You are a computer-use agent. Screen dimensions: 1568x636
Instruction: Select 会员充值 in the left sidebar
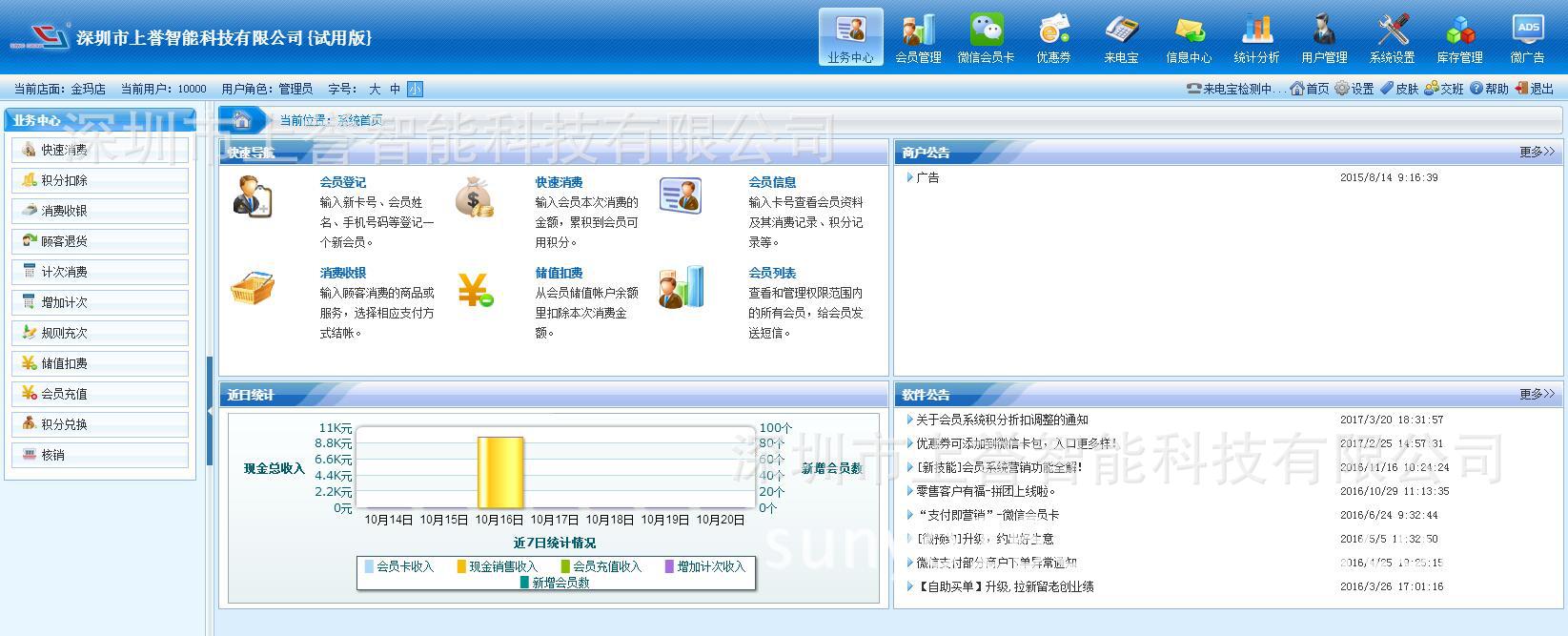pyautogui.click(x=64, y=394)
